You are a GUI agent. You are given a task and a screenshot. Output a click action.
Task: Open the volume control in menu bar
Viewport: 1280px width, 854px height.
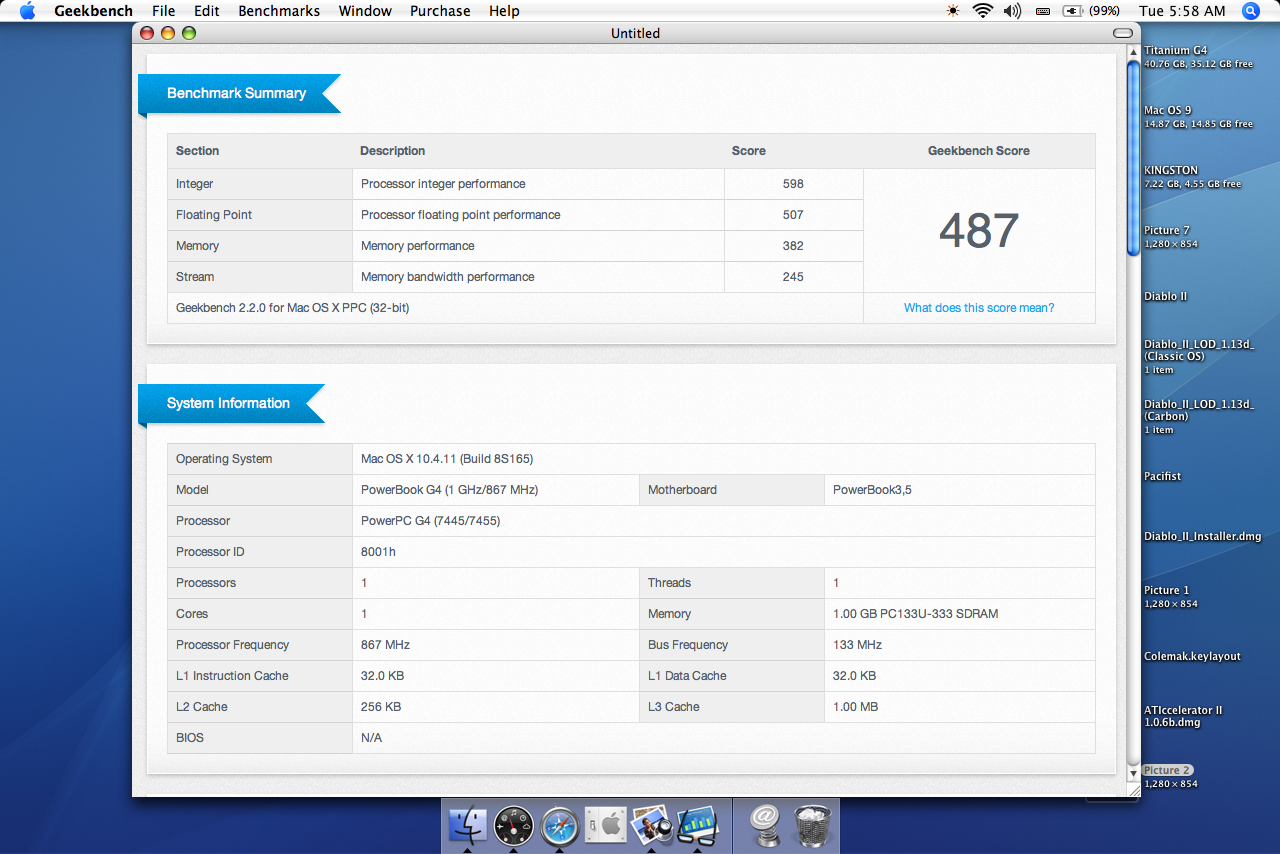tap(1012, 11)
